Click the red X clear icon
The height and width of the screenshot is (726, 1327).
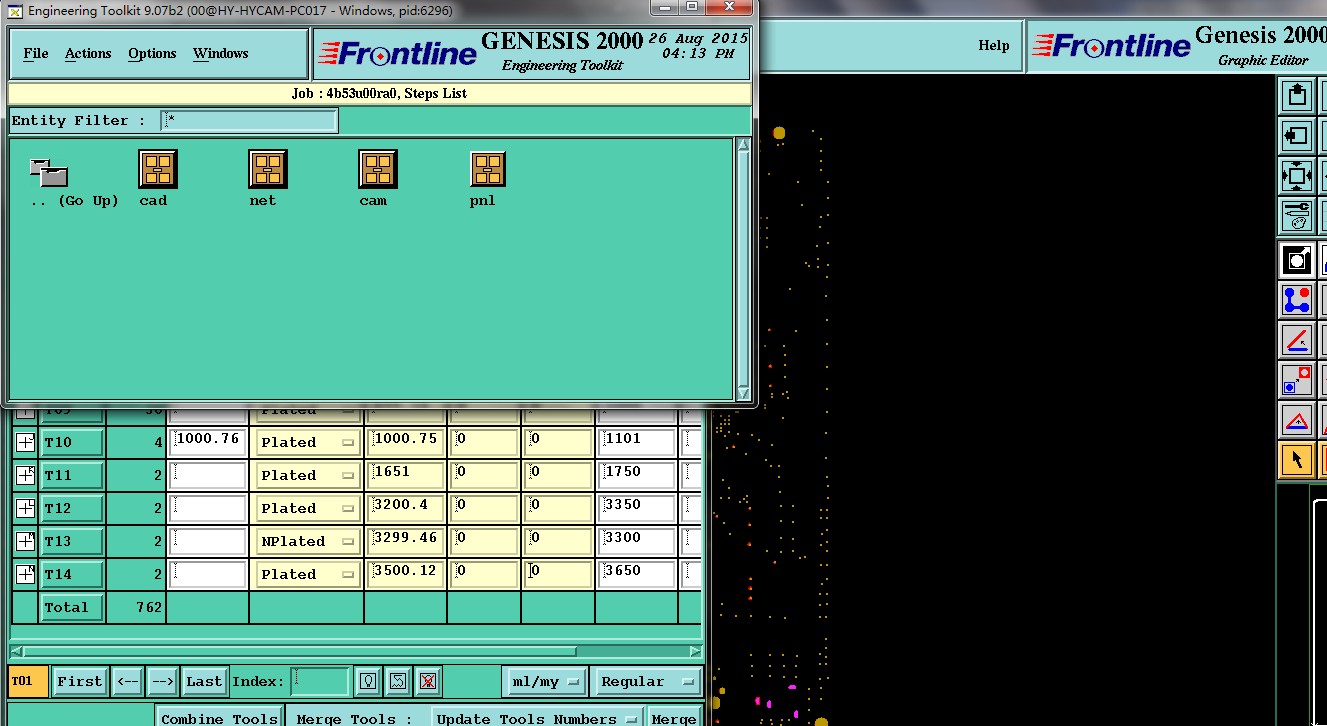pyautogui.click(x=428, y=681)
